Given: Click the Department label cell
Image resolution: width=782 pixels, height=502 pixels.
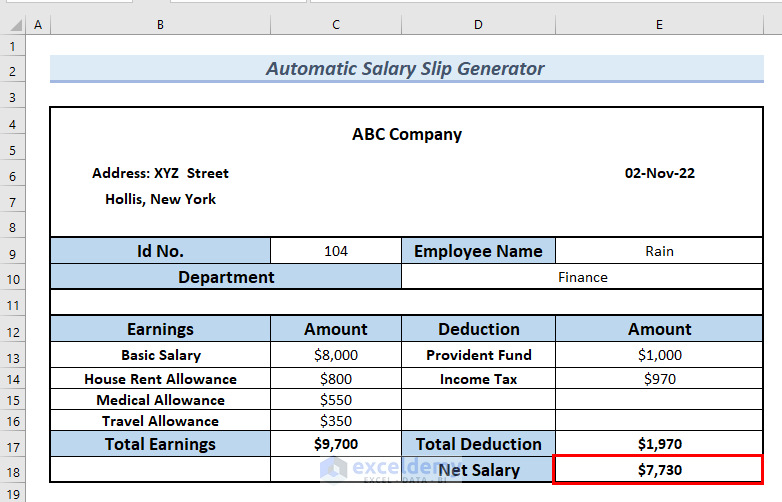Looking at the screenshot, I should (x=226, y=277).
